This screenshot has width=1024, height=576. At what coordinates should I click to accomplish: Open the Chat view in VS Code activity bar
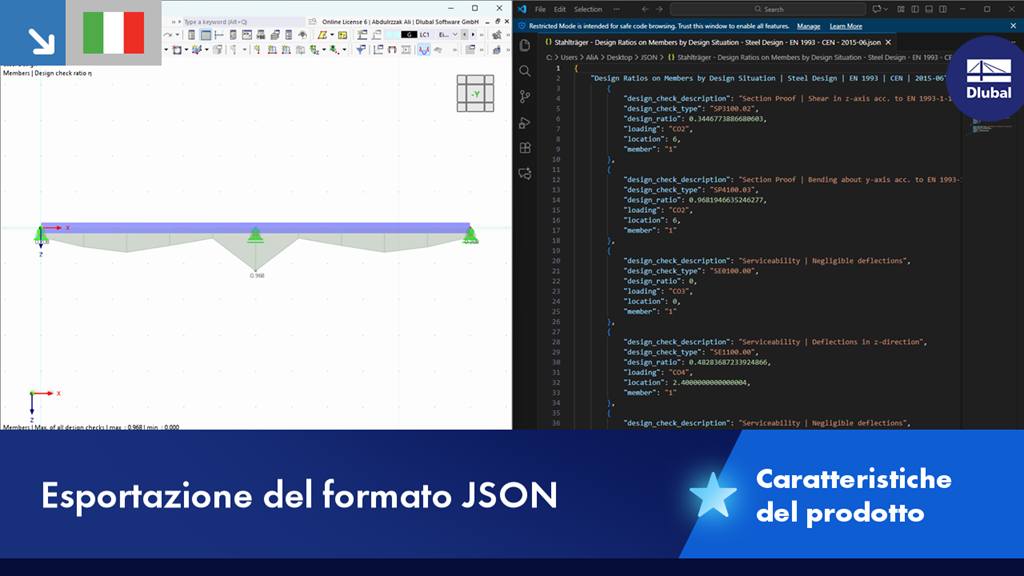click(524, 174)
